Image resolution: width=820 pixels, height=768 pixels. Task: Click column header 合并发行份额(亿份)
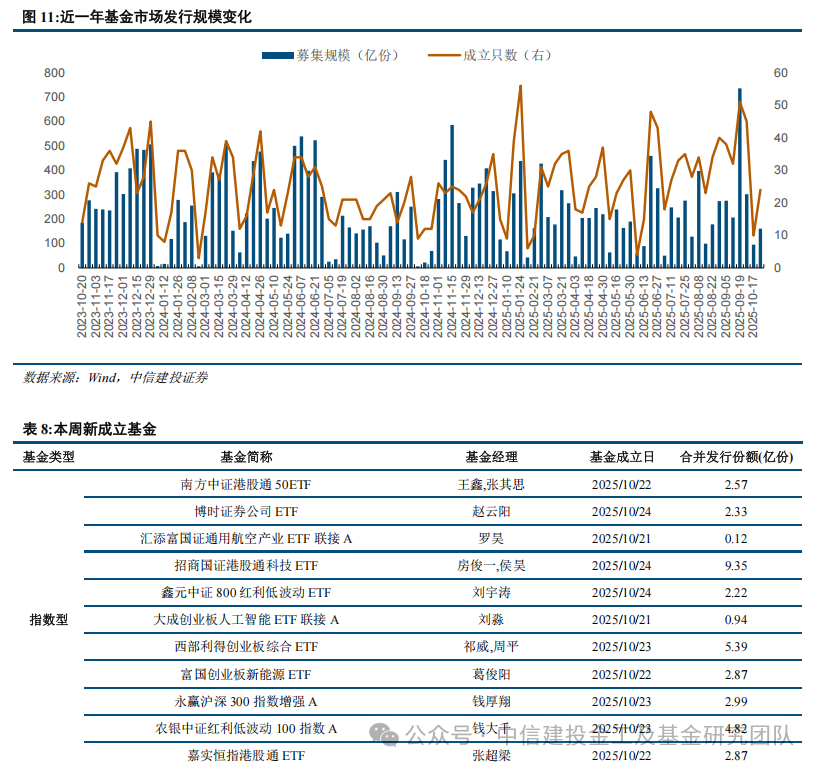coord(736,457)
